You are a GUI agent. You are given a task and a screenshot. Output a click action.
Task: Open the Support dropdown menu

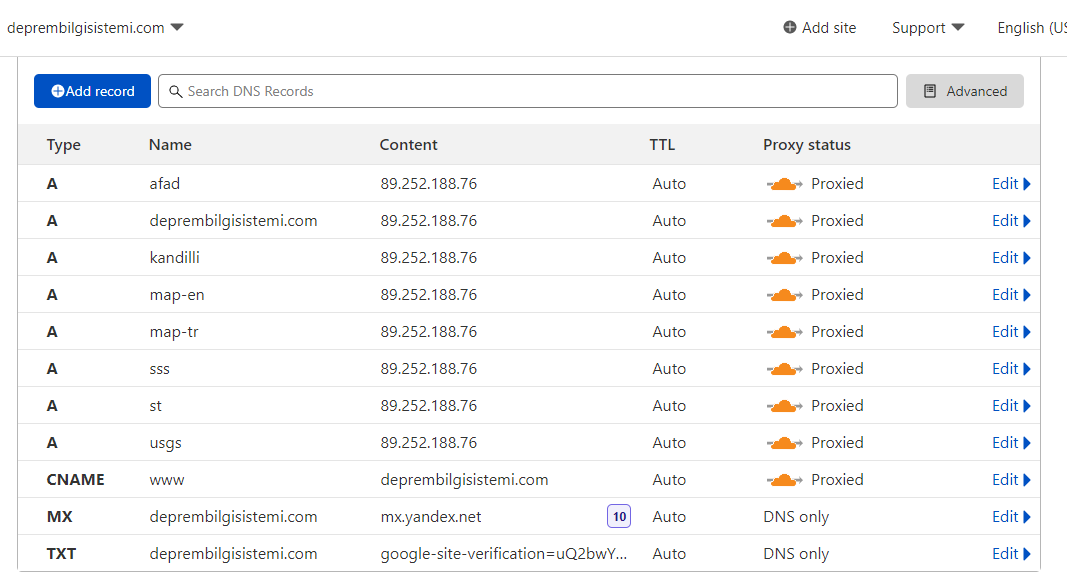(928, 28)
